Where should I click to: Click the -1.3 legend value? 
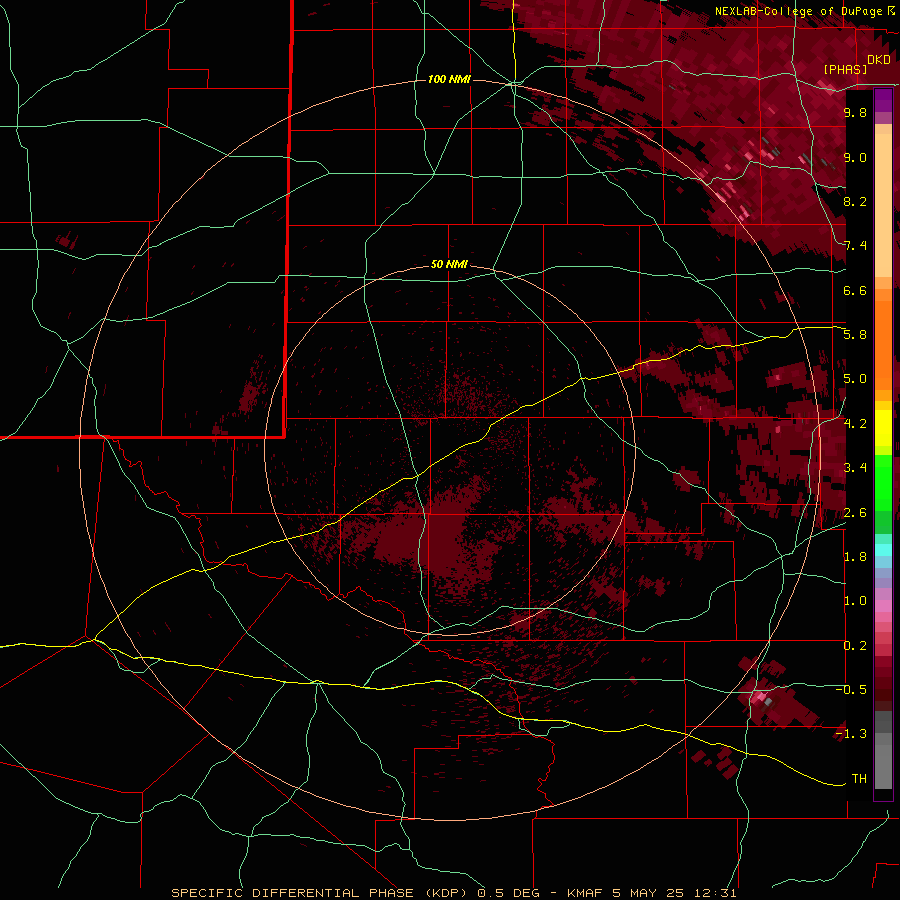(852, 734)
